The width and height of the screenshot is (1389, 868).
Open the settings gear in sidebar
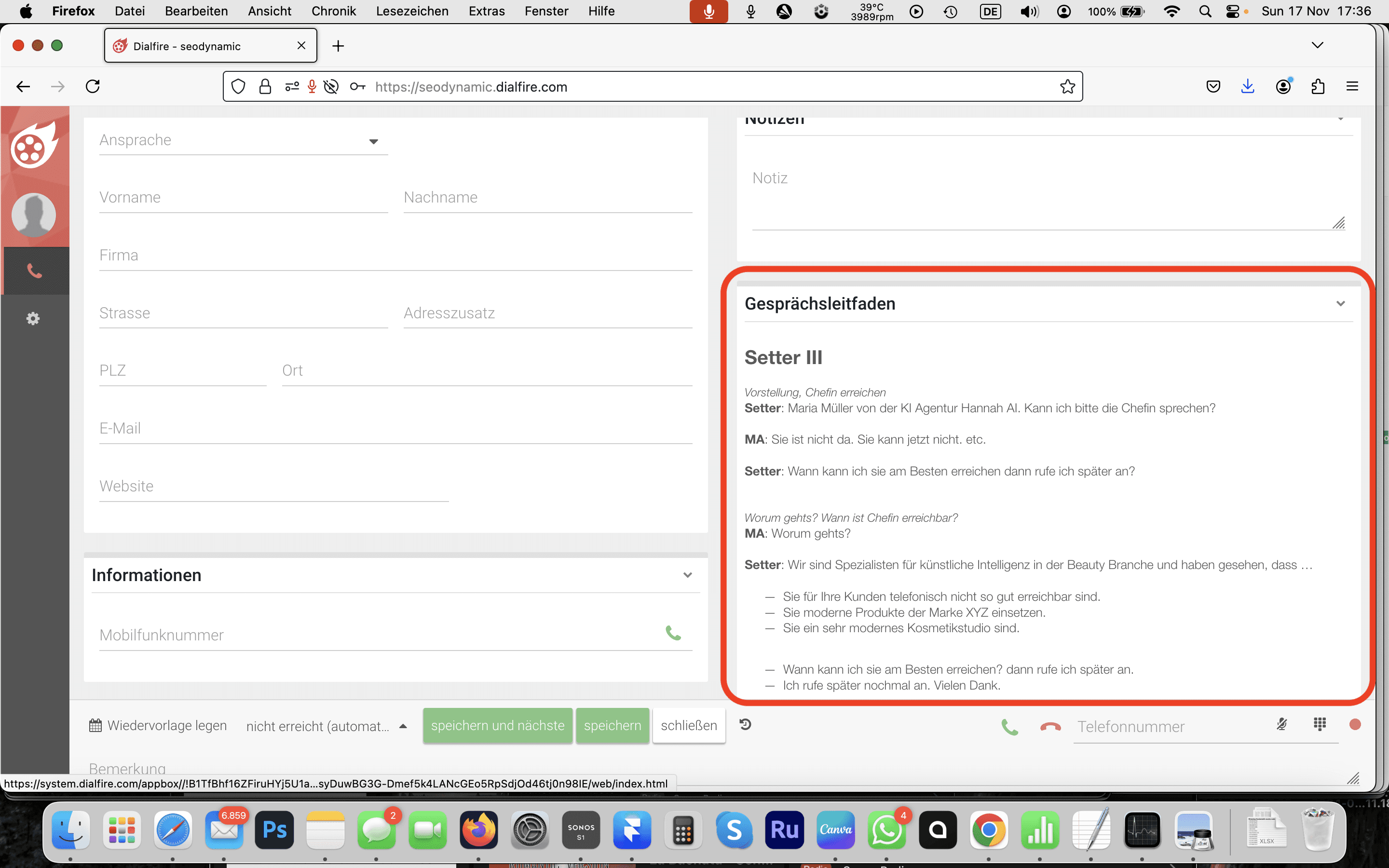coord(33,319)
